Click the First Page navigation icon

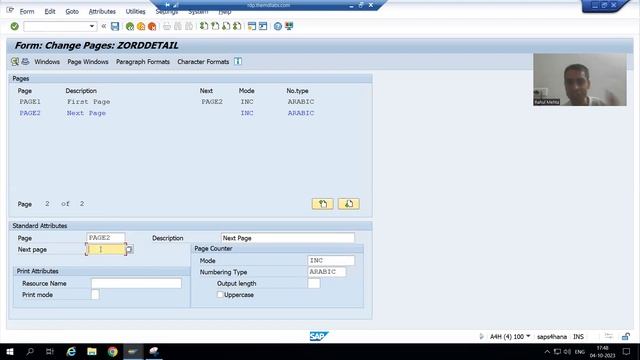pos(204,27)
